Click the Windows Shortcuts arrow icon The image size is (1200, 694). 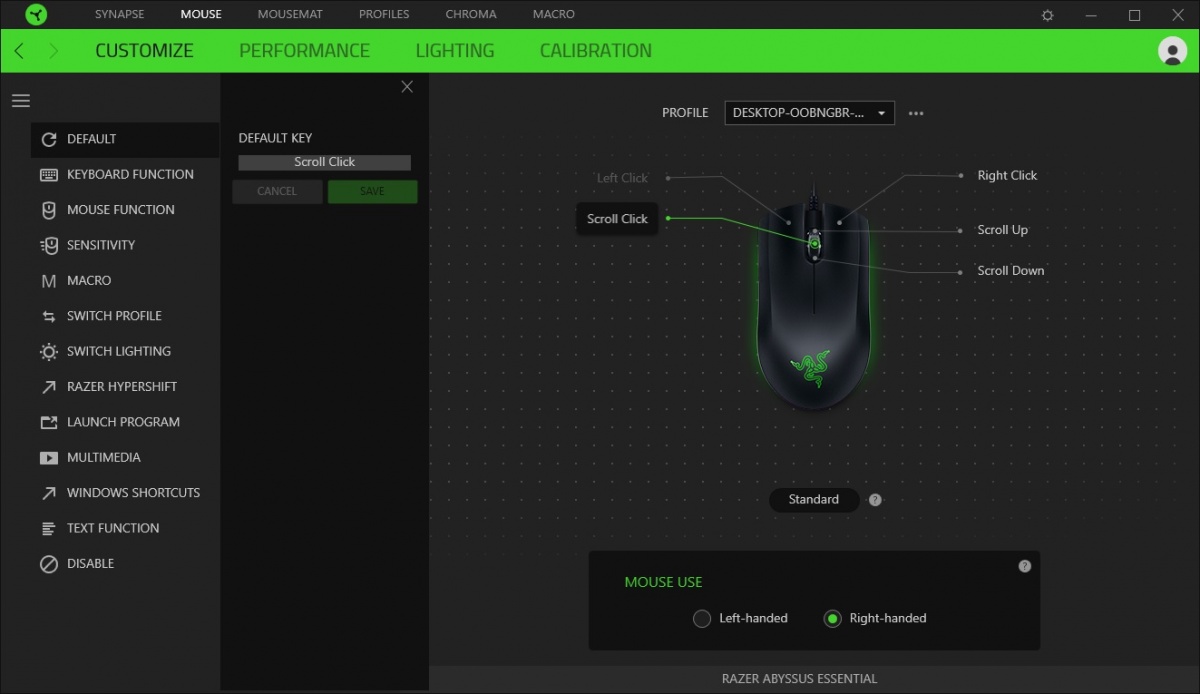[x=49, y=493]
